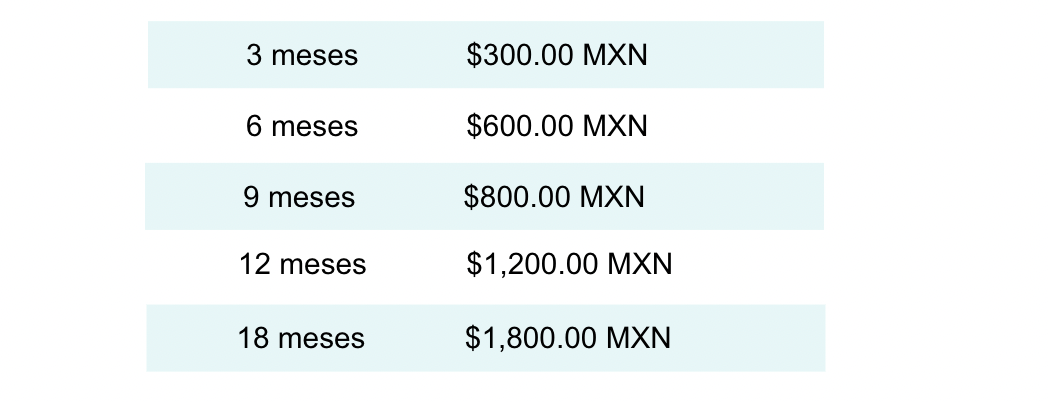
Task: Click the word meses in the 12-month row
Action: click(323, 266)
